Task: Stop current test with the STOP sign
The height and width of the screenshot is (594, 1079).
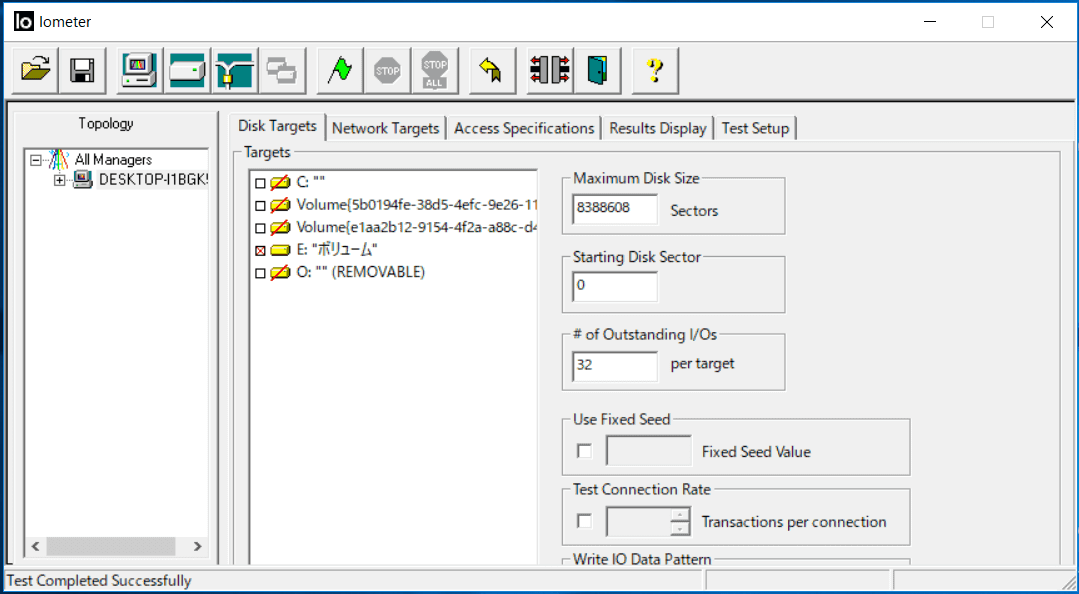Action: (x=387, y=70)
